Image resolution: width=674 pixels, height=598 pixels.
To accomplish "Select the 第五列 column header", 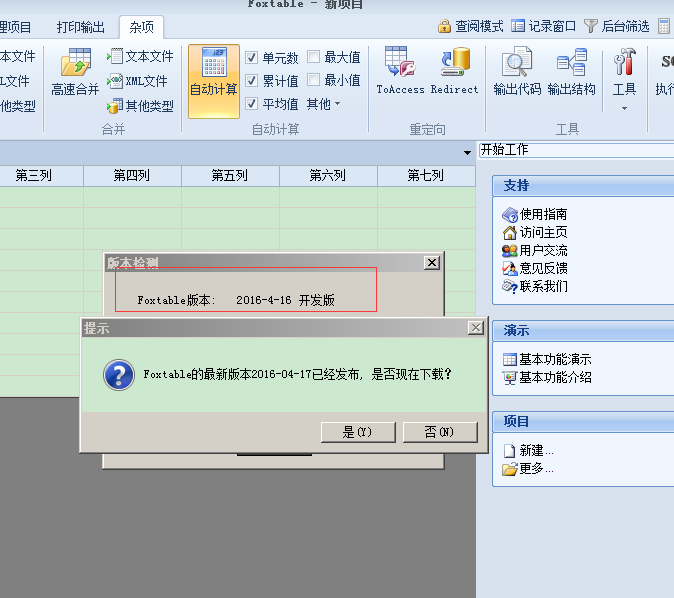I will (230, 175).
